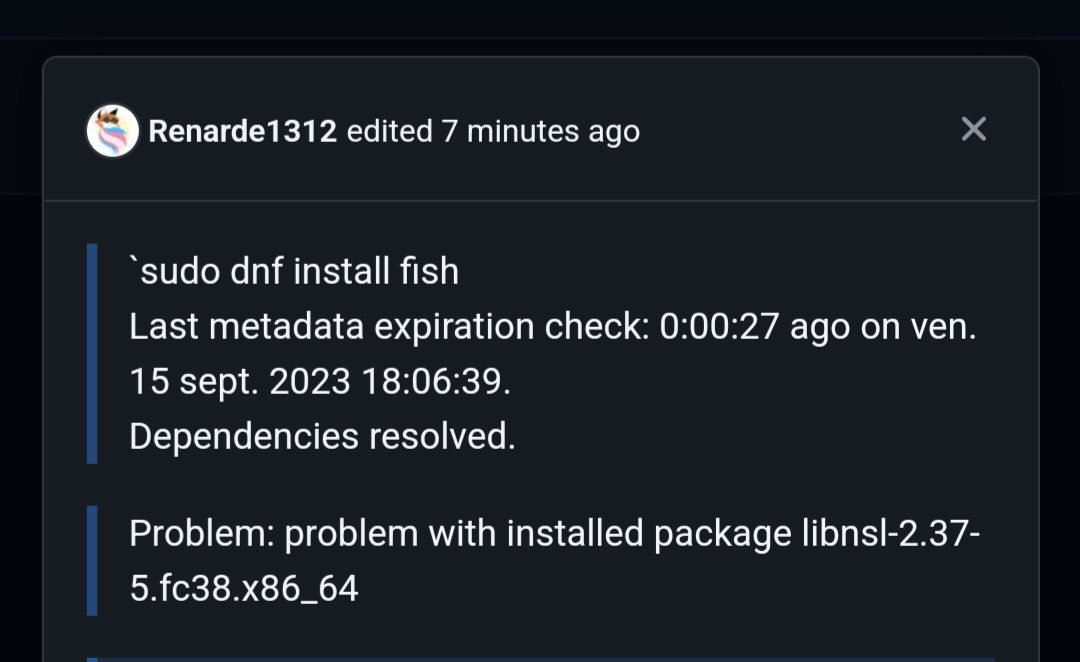Click the Dependencies resolved line

click(x=321, y=435)
